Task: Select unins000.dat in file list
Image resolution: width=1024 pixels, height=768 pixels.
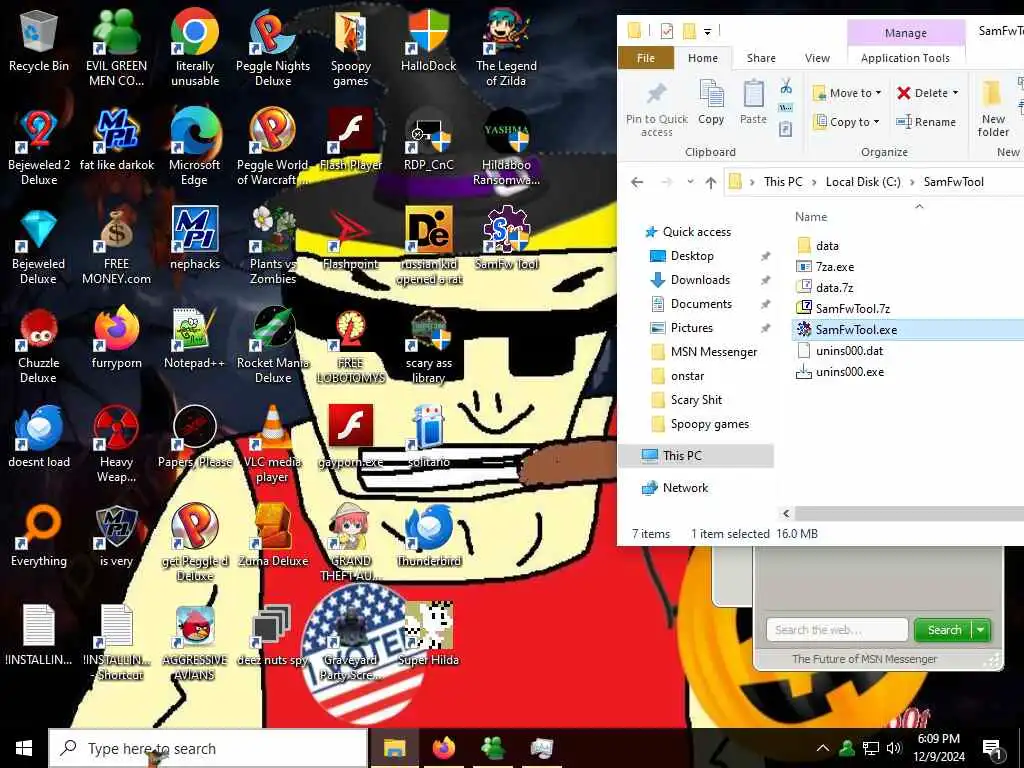Action: [x=849, y=351]
